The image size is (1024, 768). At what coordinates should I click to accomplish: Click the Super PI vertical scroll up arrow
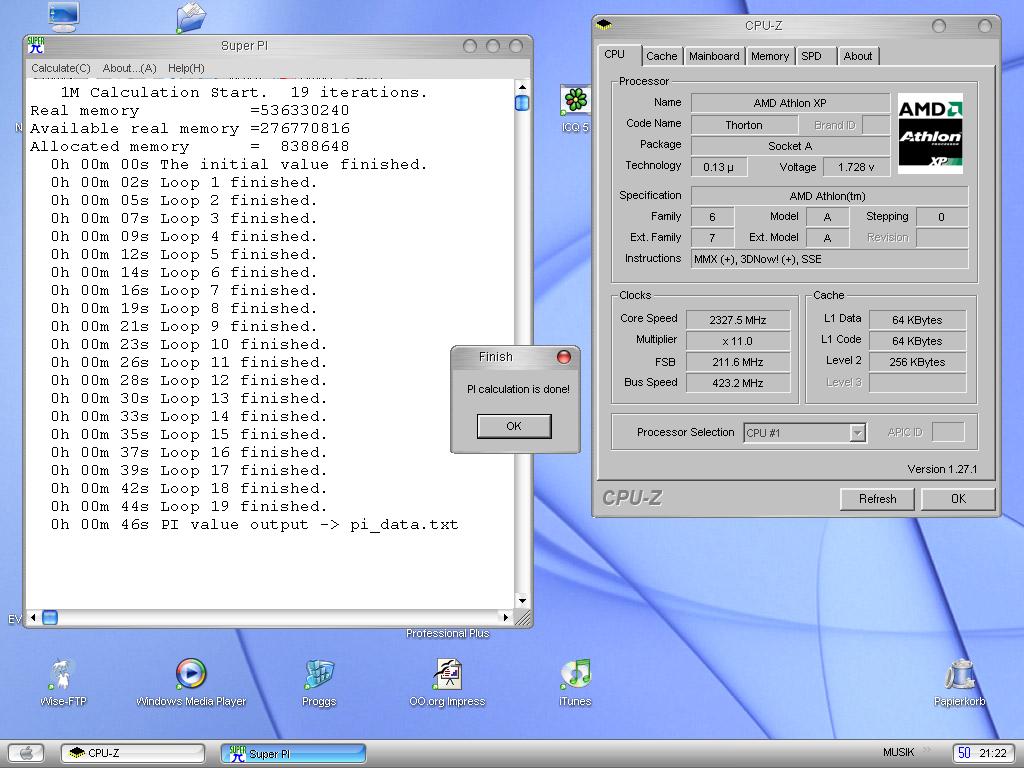[522, 86]
